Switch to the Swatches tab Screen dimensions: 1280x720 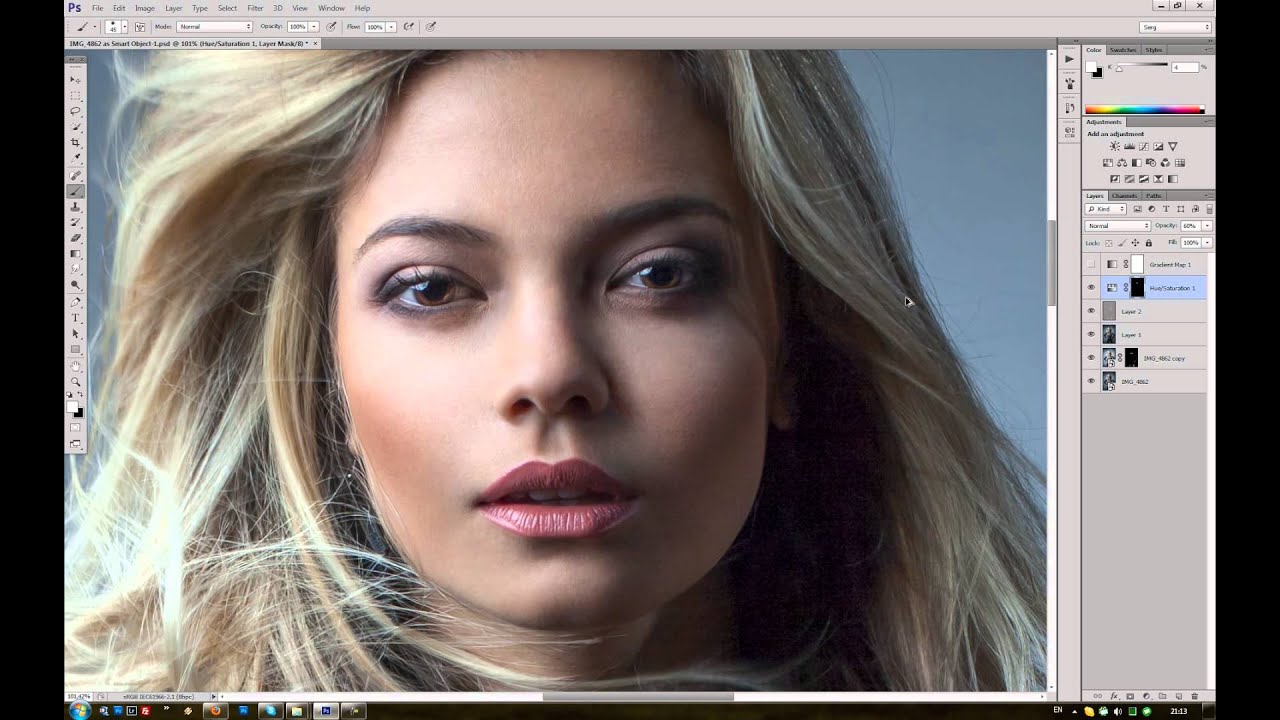click(x=1123, y=50)
